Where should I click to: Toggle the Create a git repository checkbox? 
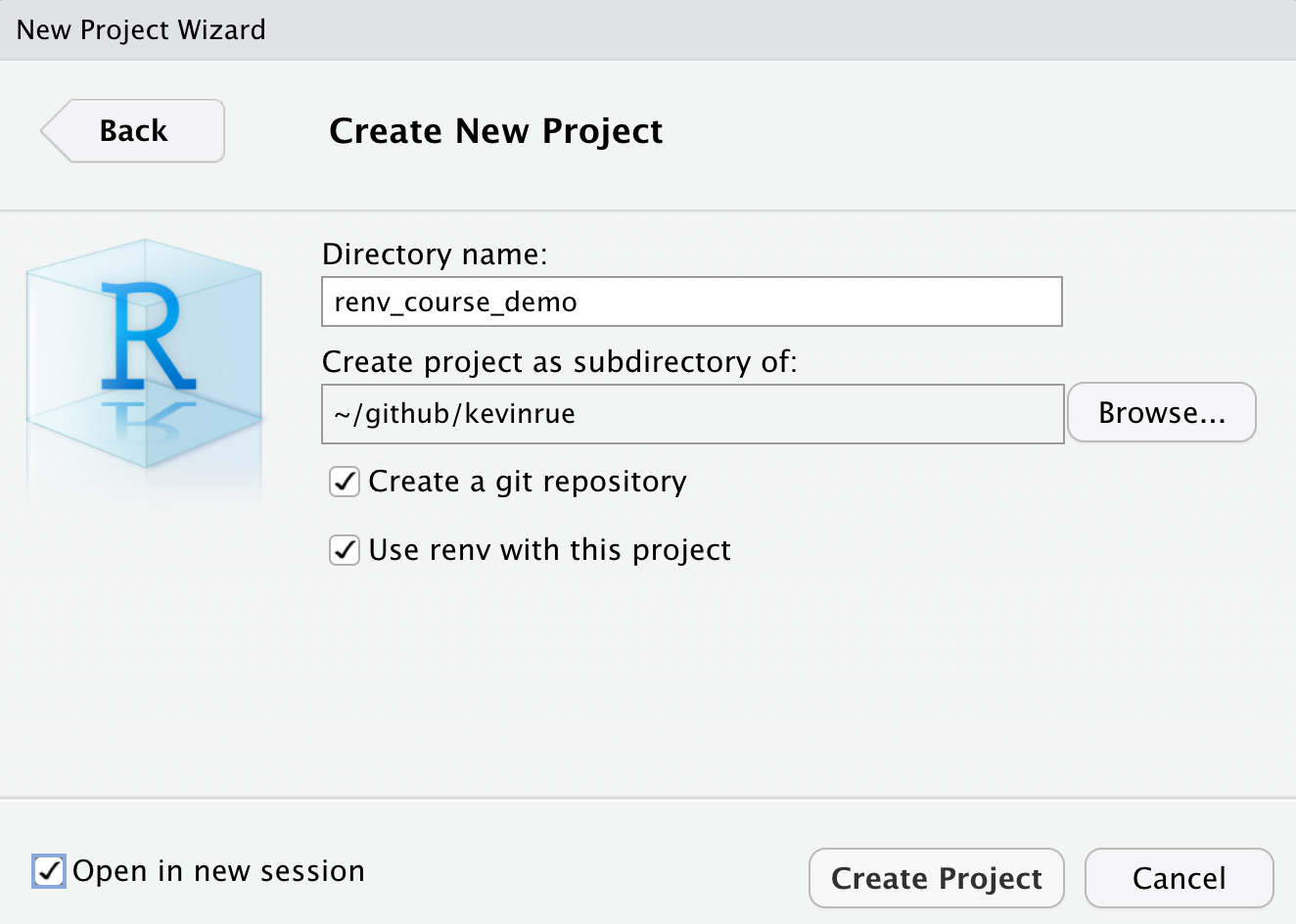[345, 482]
